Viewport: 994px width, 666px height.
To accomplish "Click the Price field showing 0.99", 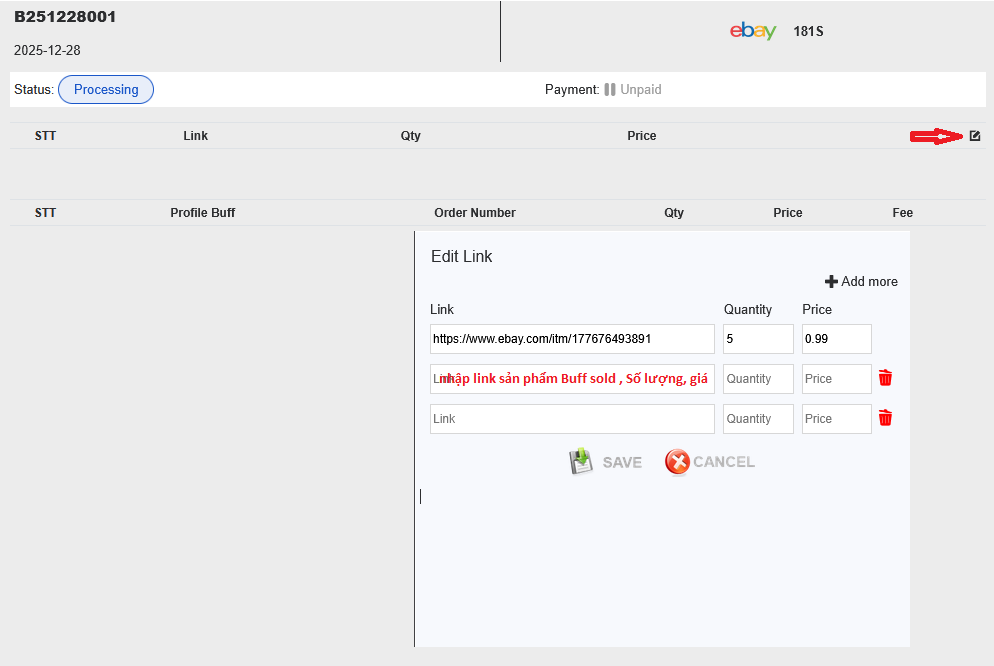I will [x=836, y=339].
